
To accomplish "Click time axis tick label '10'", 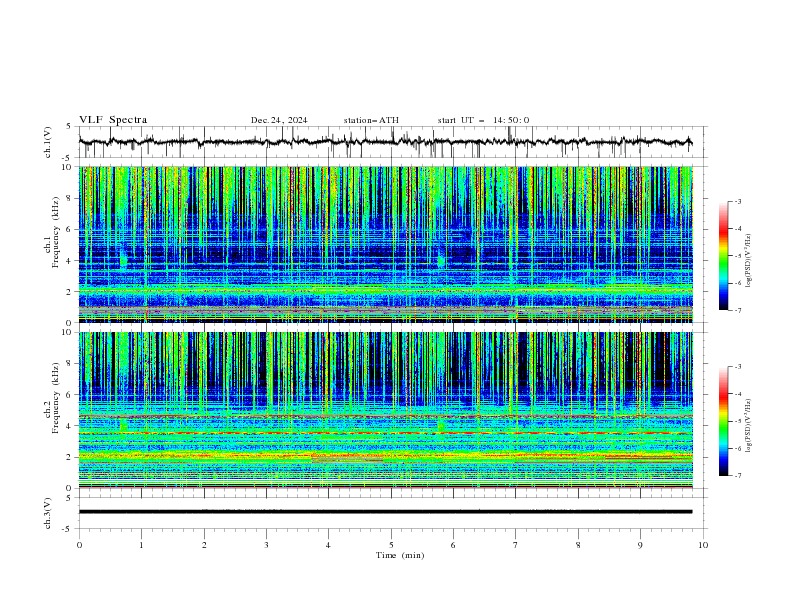I will (x=703, y=545).
